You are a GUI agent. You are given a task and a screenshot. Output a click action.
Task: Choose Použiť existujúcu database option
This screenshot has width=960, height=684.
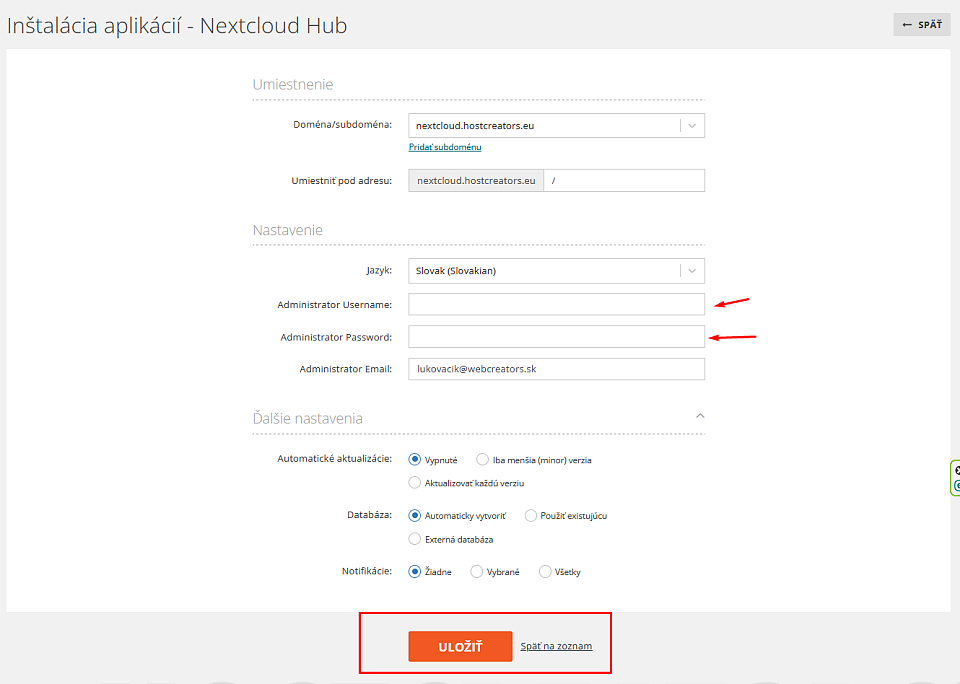[530, 516]
